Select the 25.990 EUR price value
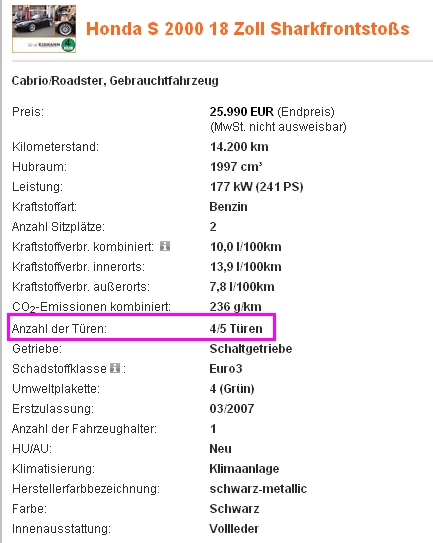 (x=241, y=112)
